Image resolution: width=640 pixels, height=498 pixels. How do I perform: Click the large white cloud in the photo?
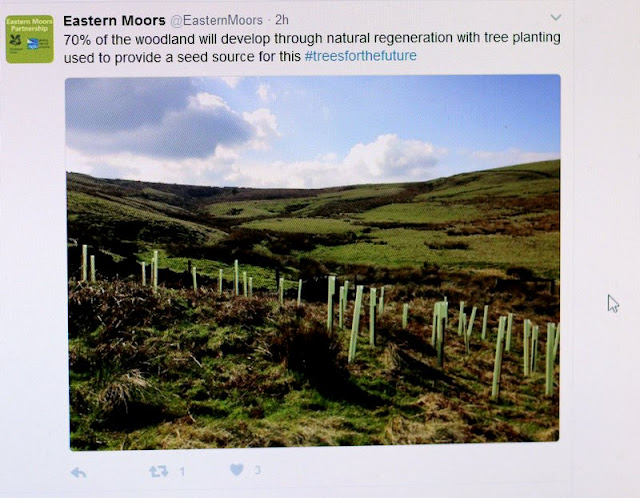click(391, 156)
